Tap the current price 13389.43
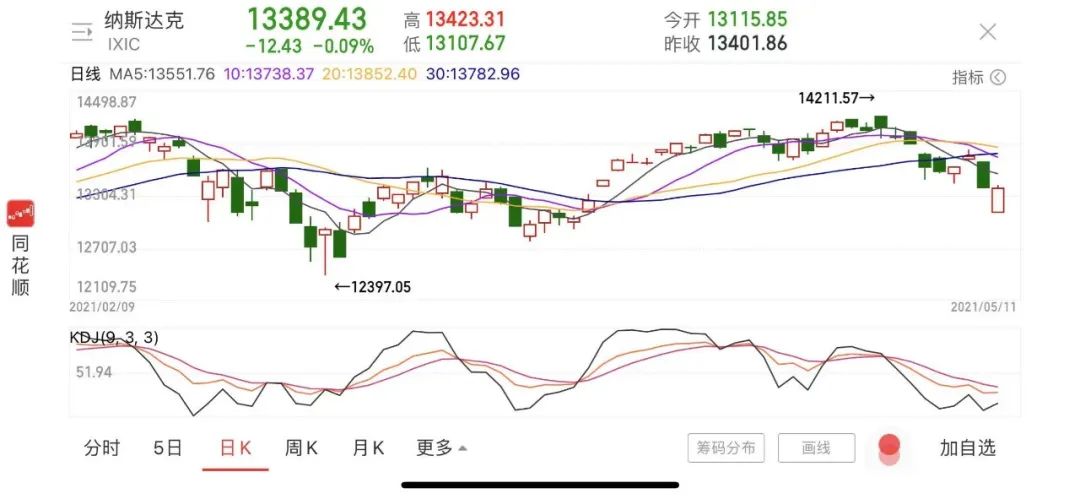1080x499 pixels. (307, 19)
